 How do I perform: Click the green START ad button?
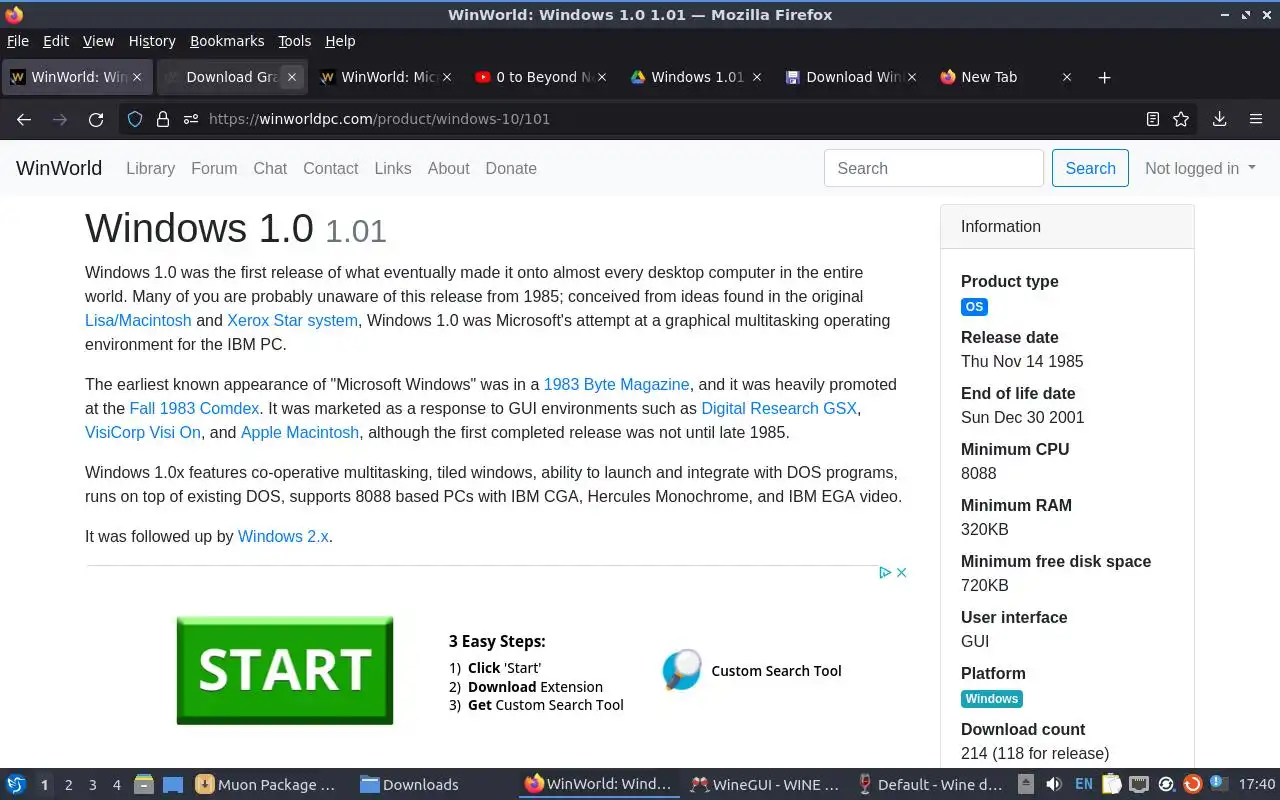pos(285,670)
